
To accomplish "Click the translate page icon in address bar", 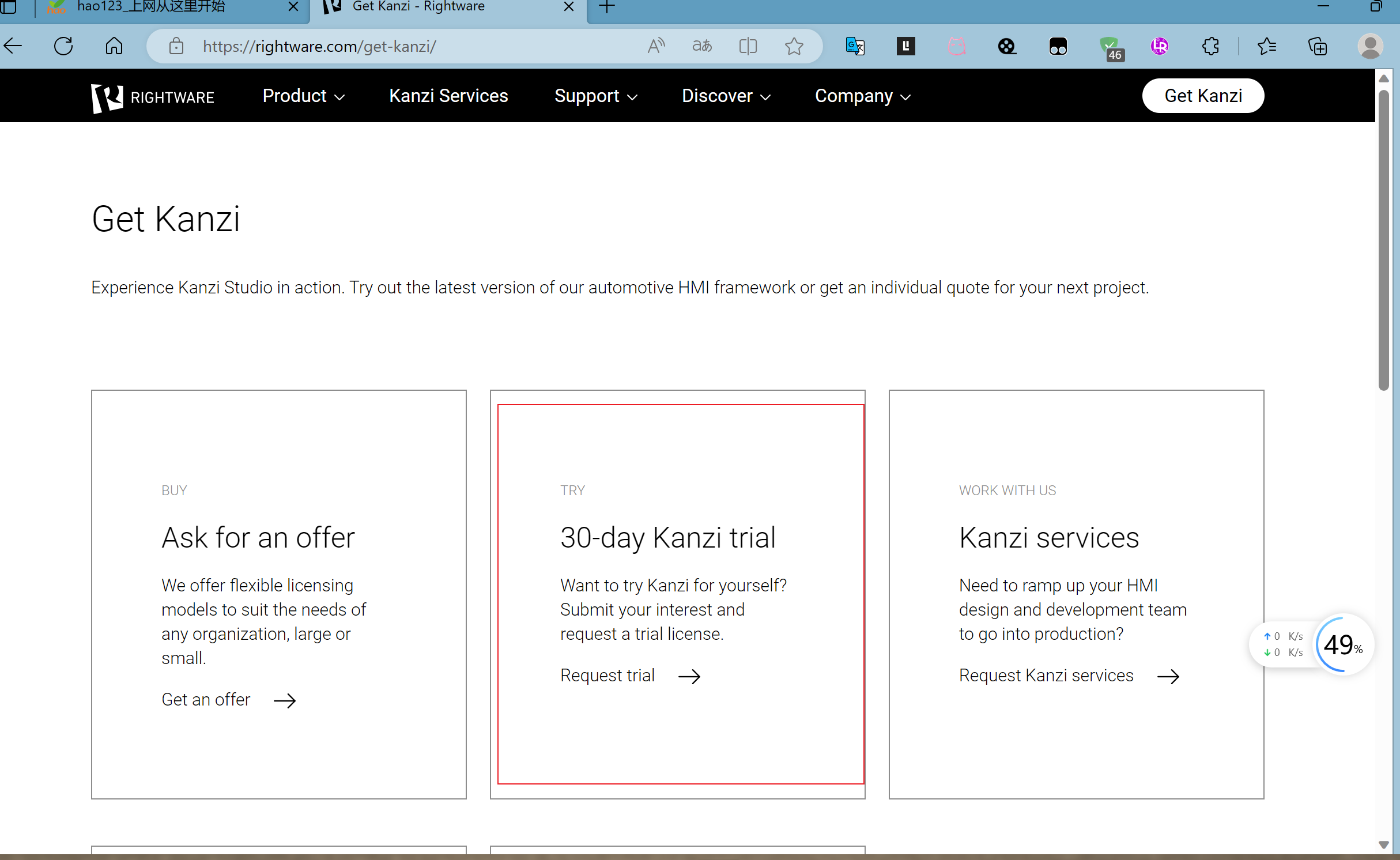I will [702, 46].
